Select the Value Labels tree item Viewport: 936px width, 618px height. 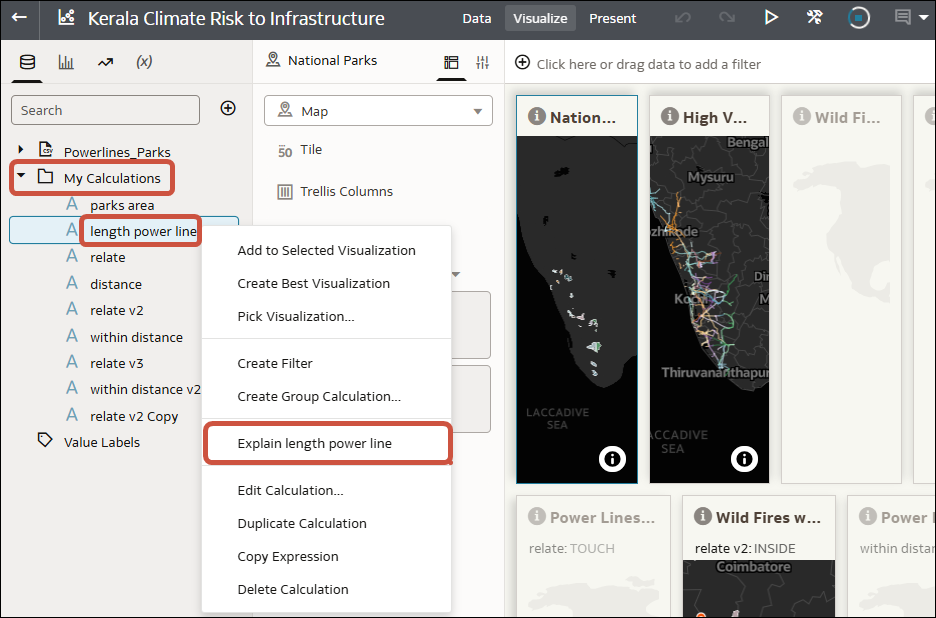click(101, 442)
